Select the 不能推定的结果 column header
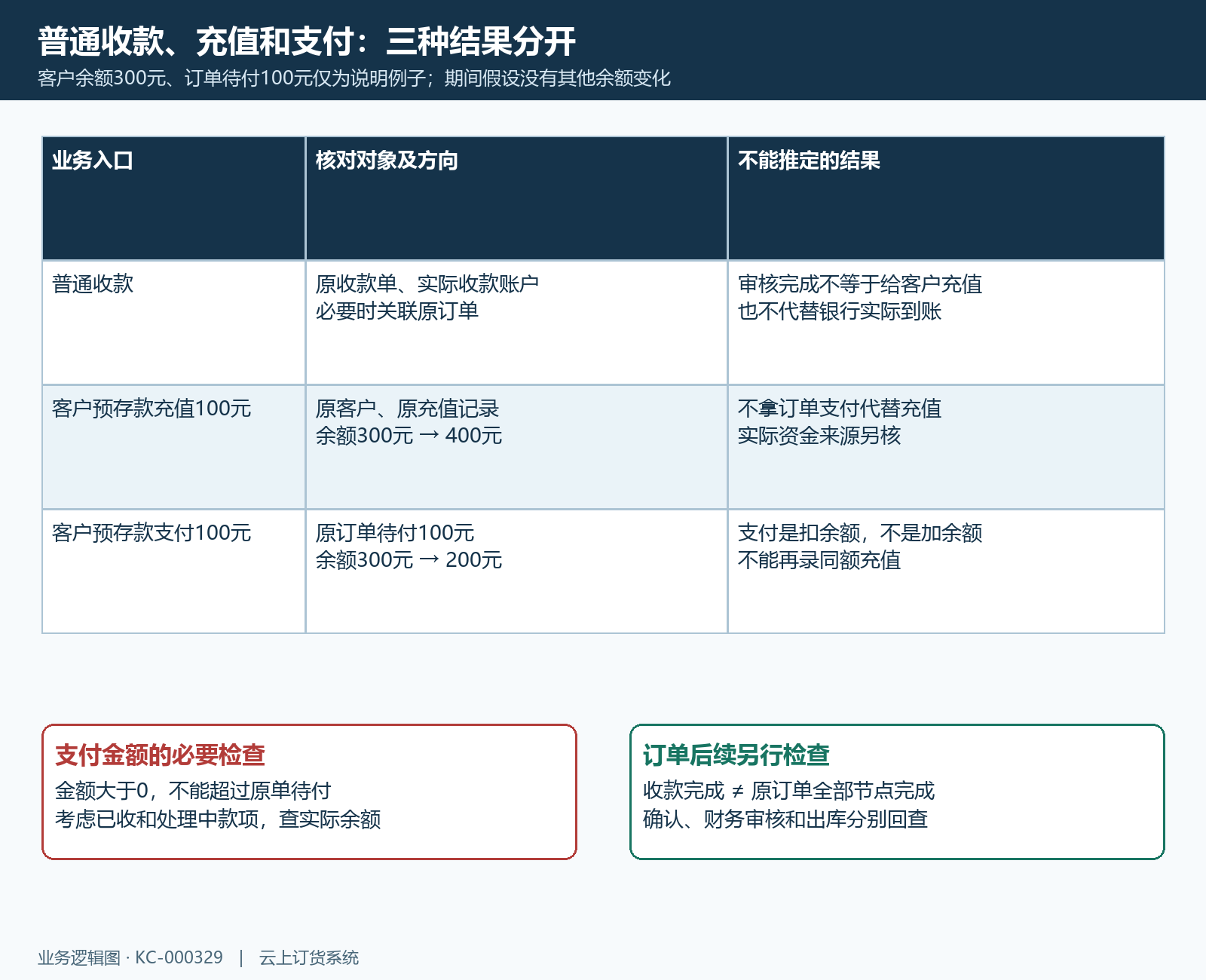1206x980 pixels. [x=946, y=198]
